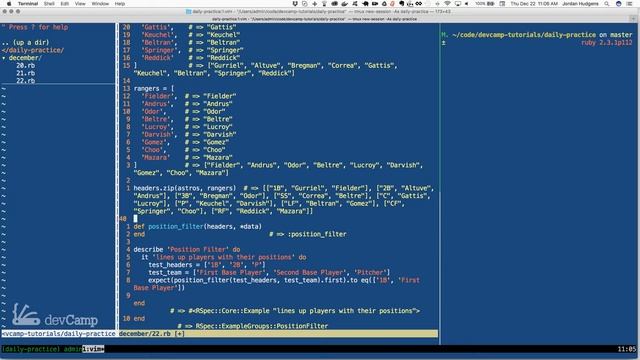Click 'ruby 2.3.1p112' in shell prompt
Viewport: 640px width, 360px height.
tap(607, 42)
